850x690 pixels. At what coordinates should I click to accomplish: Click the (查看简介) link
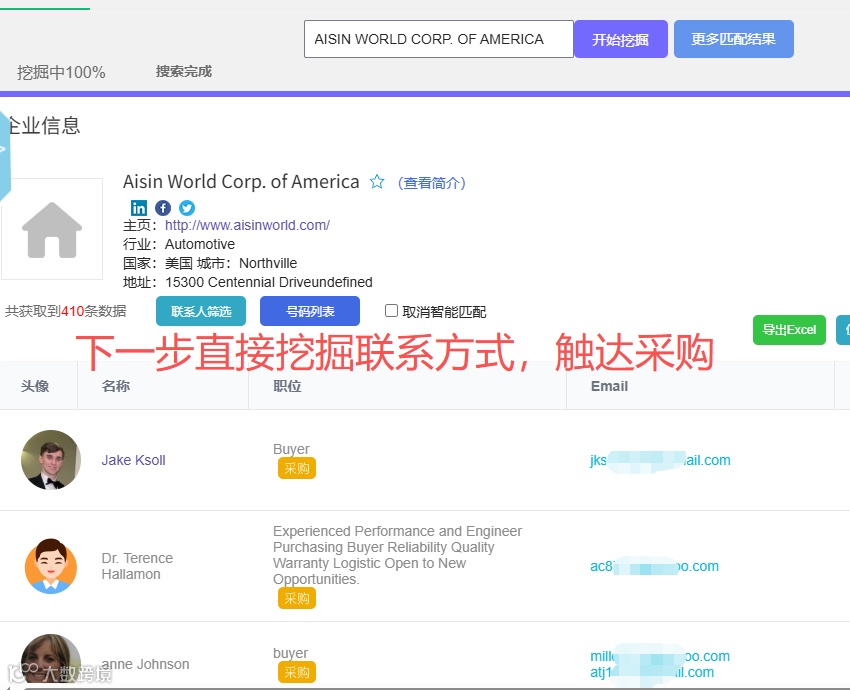click(432, 183)
